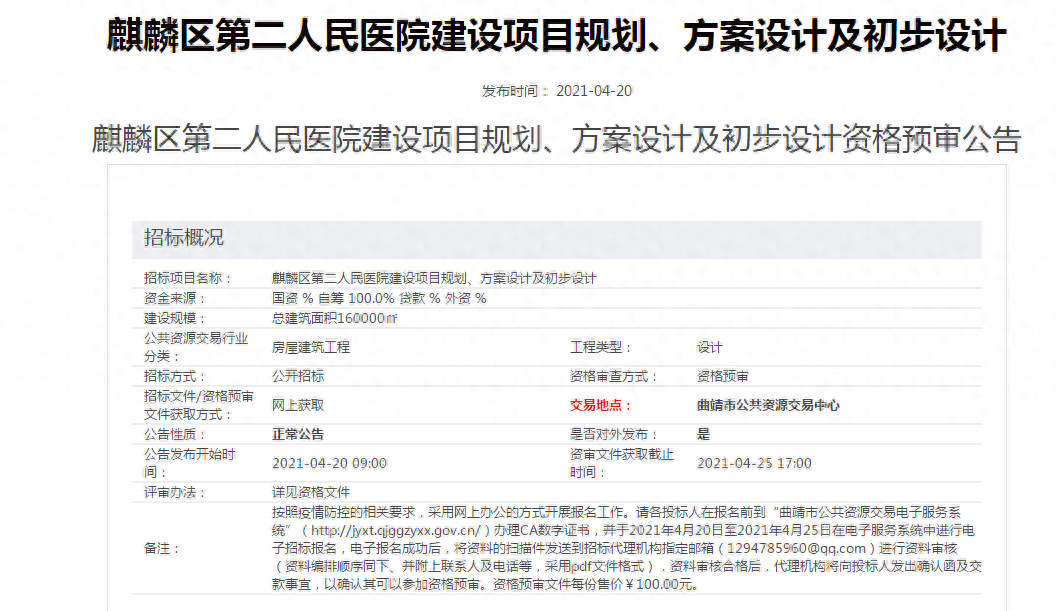The width and height of the screenshot is (1059, 611).
Task: Click the red 交易地点 label
Action: pyautogui.click(x=600, y=405)
